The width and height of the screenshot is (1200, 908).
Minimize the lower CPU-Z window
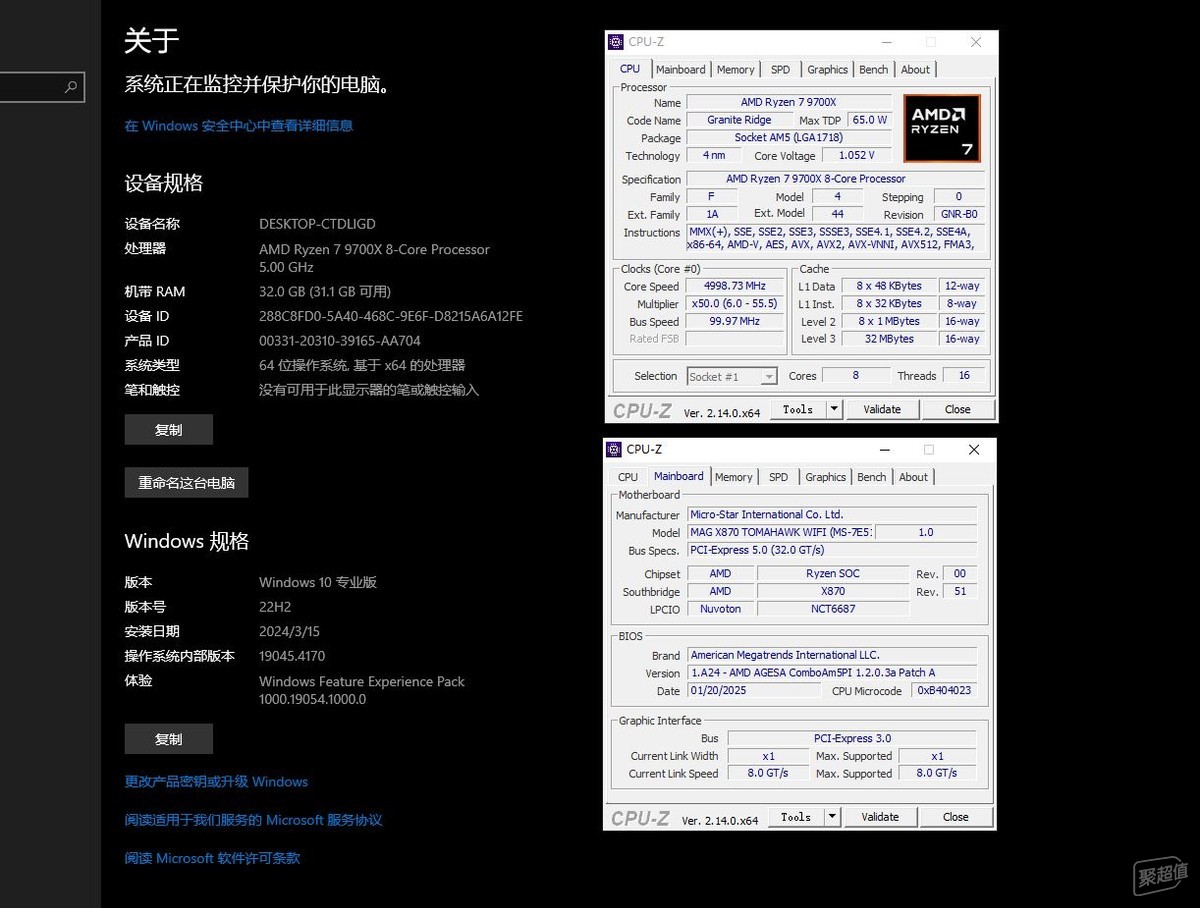883,450
